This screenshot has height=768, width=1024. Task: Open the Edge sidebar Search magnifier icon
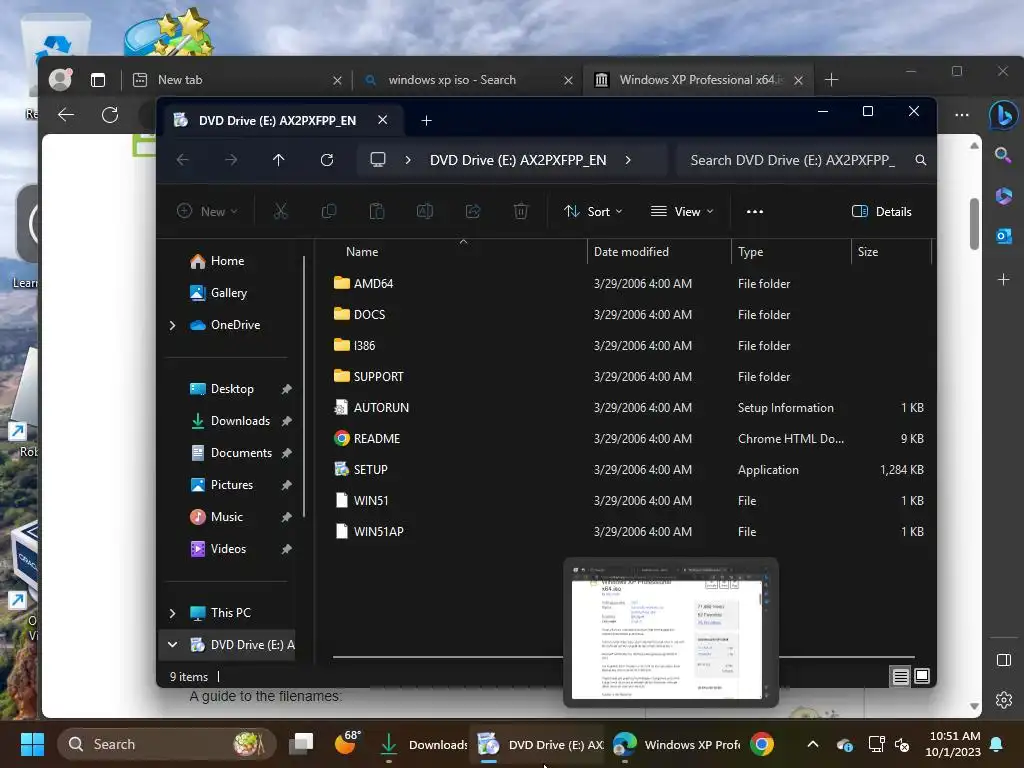tap(1003, 155)
